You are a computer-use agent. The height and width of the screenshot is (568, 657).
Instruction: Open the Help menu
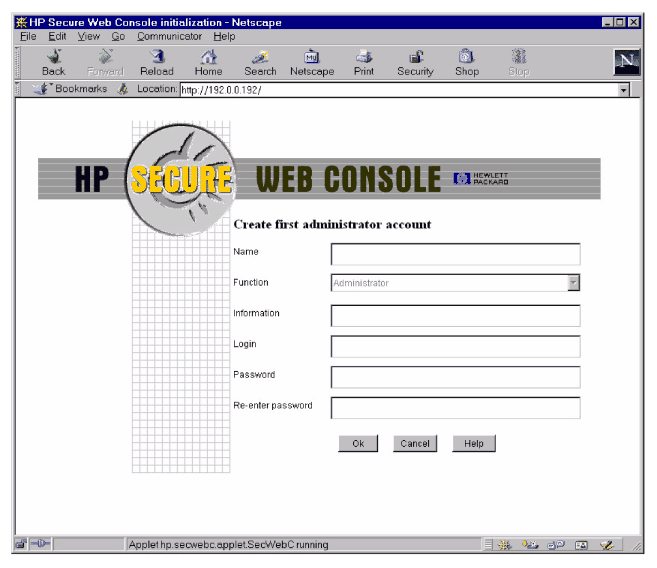point(224,36)
